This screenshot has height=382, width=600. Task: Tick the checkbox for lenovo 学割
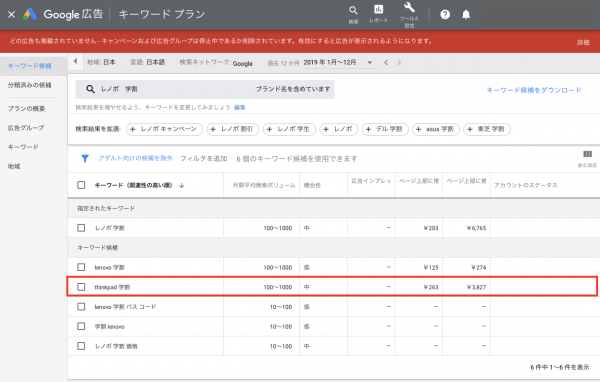81,267
